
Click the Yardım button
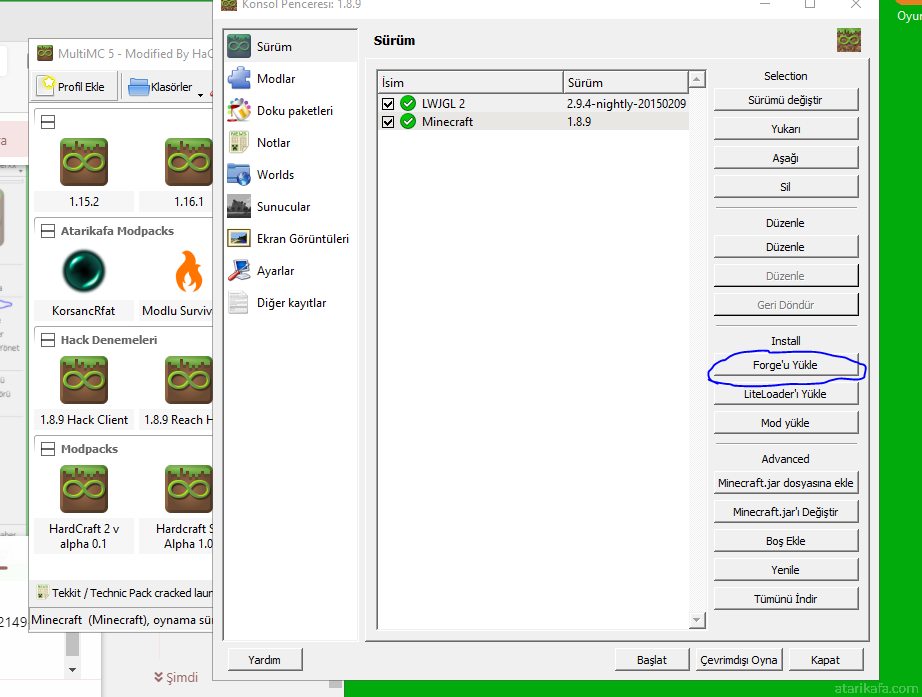pyautogui.click(x=265, y=660)
